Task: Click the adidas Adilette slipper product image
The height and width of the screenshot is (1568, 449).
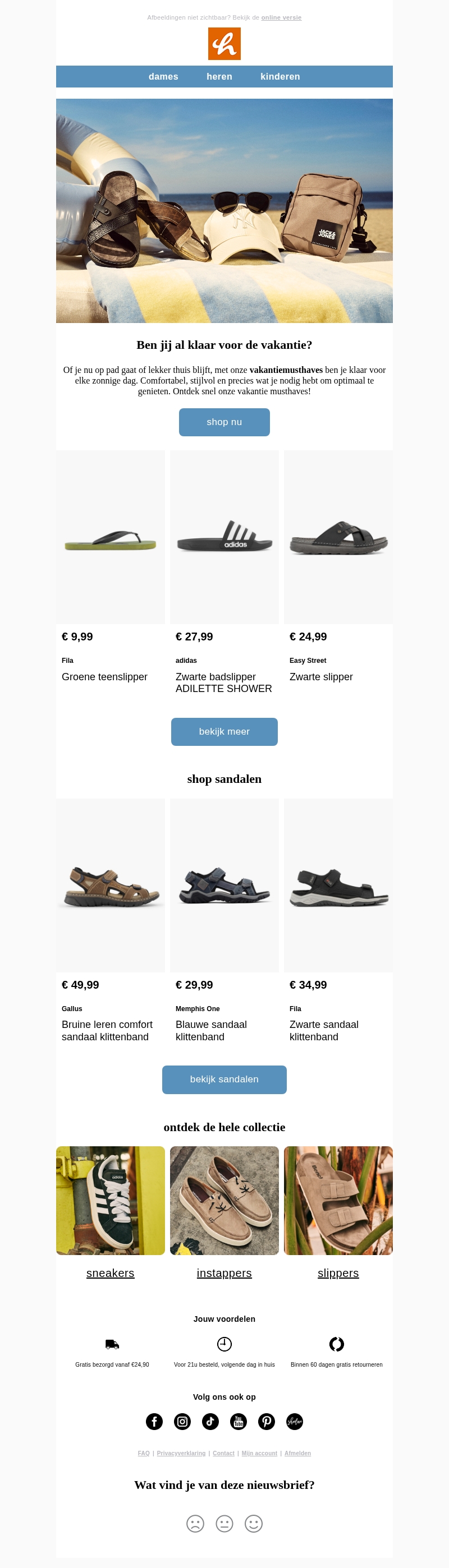Action: click(x=224, y=537)
